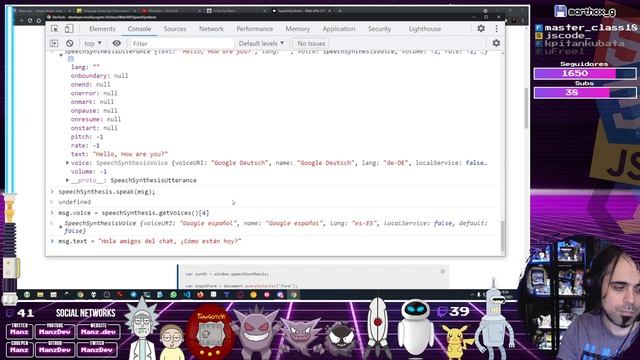The width and height of the screenshot is (640, 360).
Task: Click the 'onresume: null' property
Action: point(96,119)
